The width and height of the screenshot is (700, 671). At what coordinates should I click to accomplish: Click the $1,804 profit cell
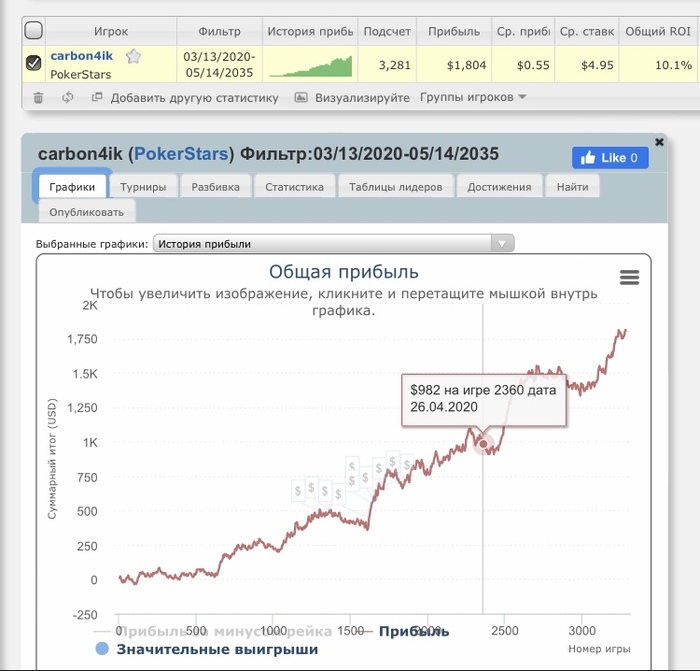[x=454, y=64]
